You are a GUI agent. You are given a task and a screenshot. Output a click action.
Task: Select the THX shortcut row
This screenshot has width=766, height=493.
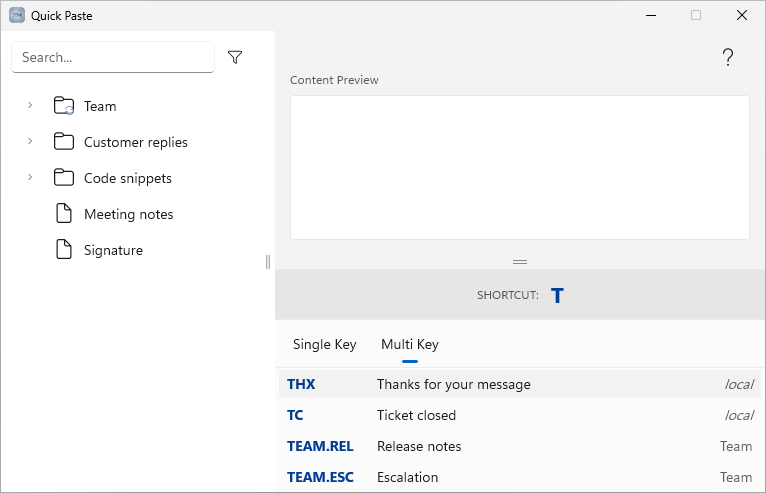click(520, 384)
